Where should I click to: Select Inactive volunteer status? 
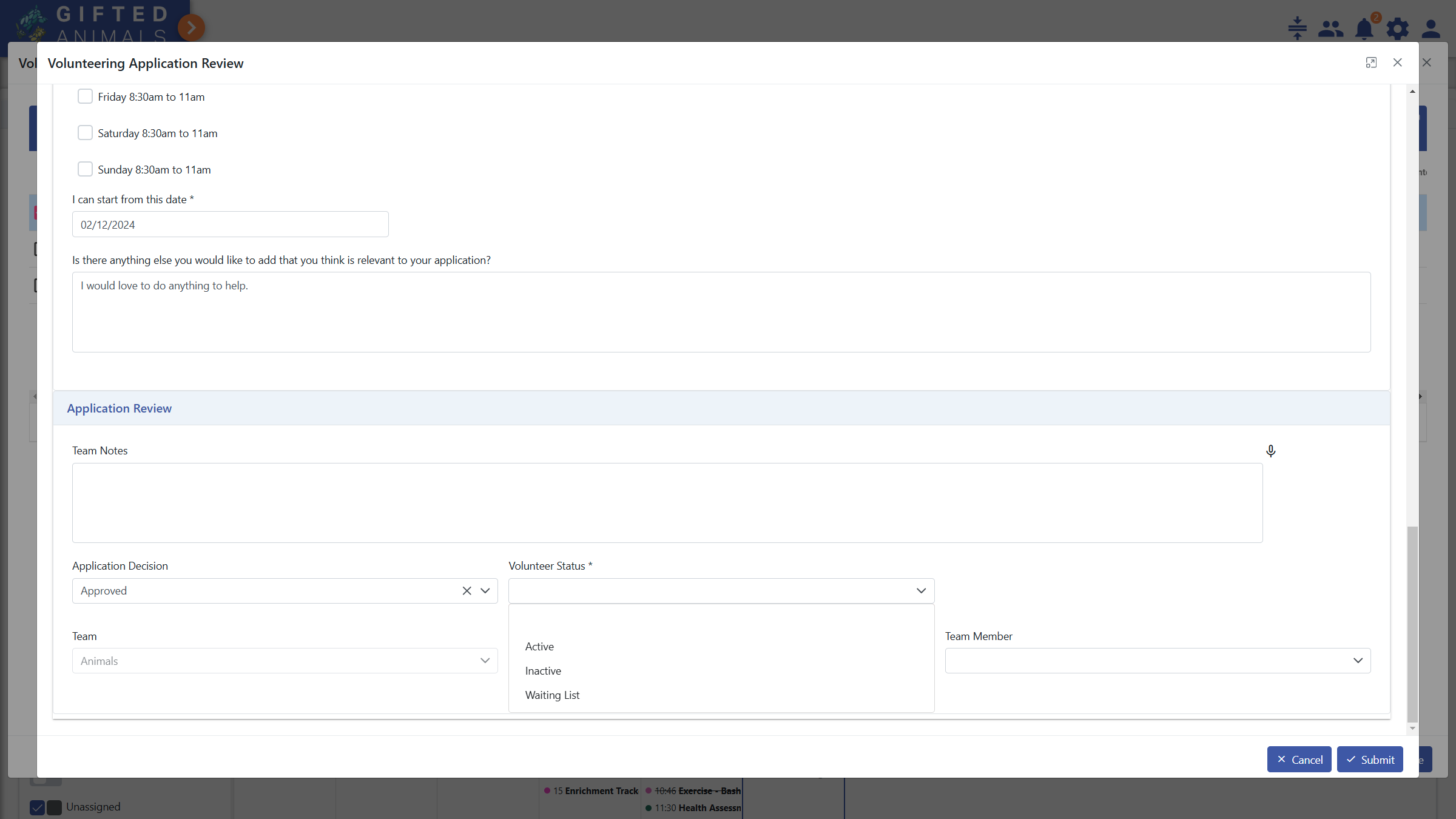pos(721,671)
